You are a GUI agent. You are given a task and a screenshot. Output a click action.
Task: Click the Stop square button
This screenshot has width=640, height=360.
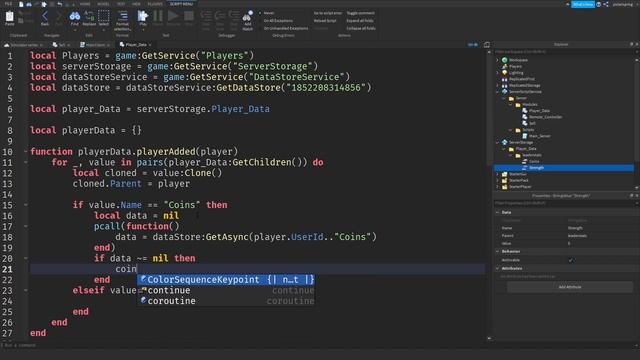[x=189, y=17]
